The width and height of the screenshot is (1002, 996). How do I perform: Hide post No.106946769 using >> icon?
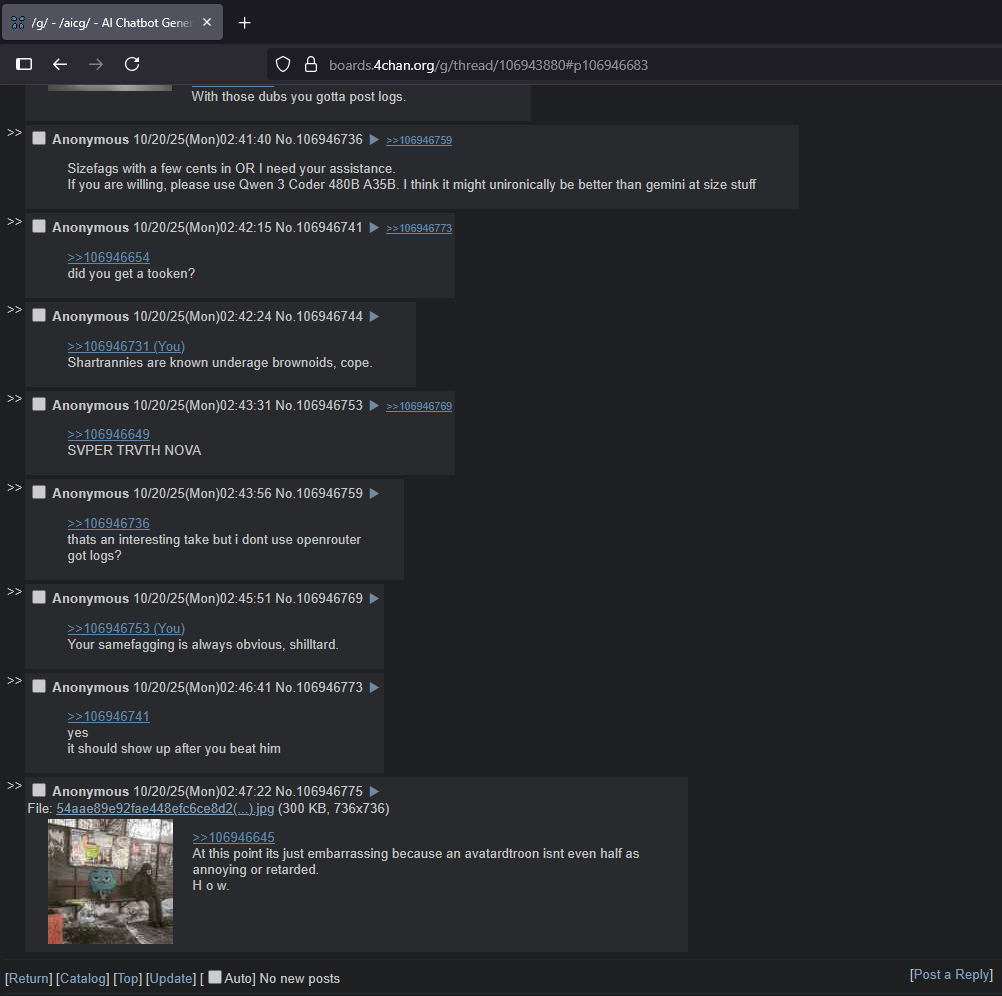(14, 592)
